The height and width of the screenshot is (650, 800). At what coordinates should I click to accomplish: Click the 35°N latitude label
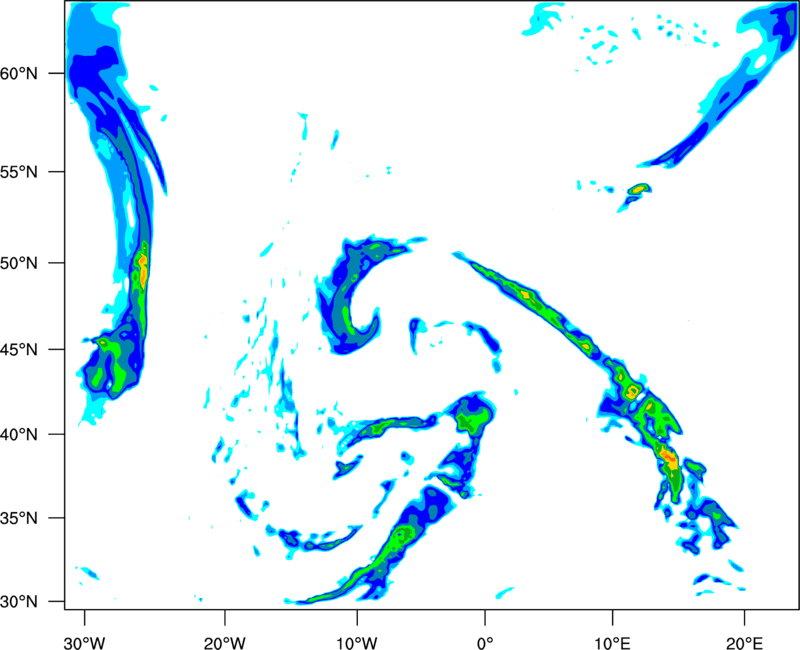pos(19,518)
